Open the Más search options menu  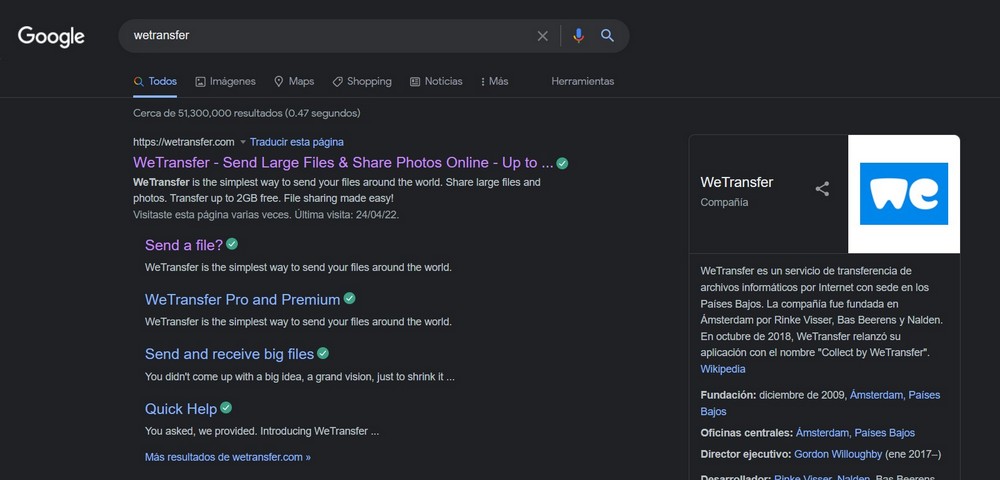494,81
